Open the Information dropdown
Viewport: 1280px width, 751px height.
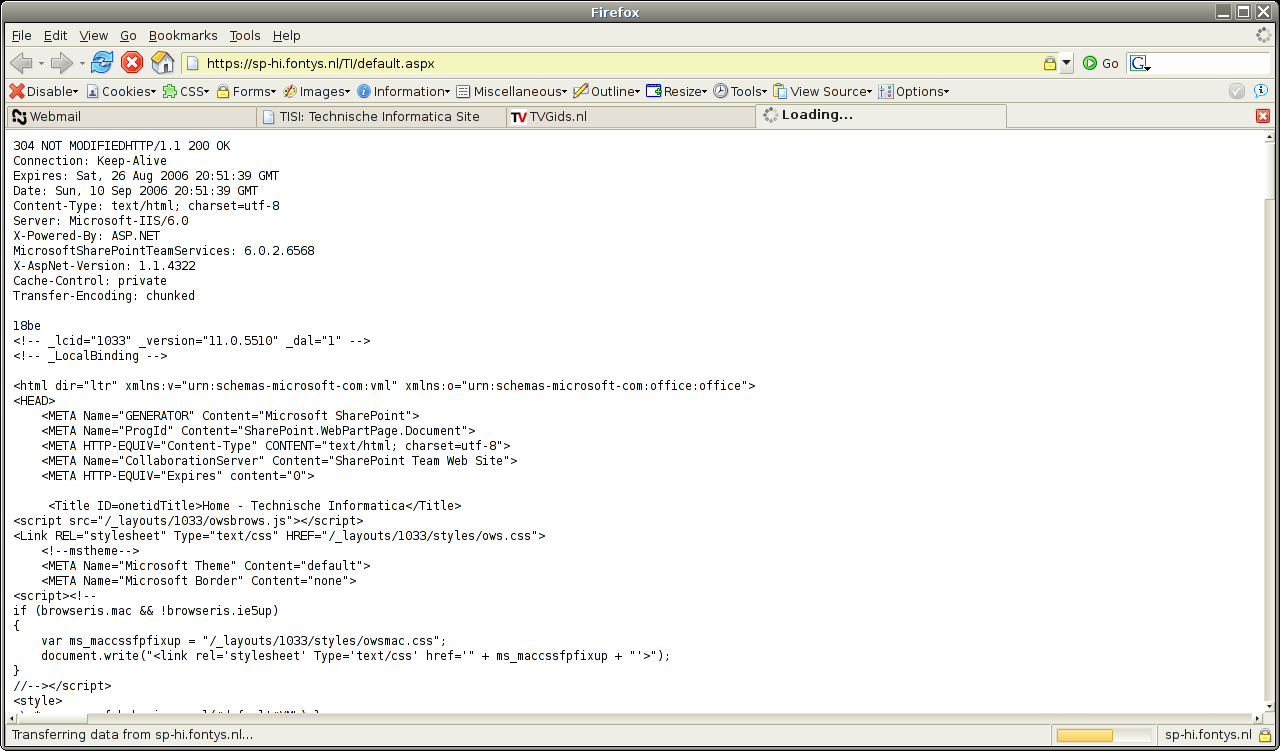click(404, 91)
